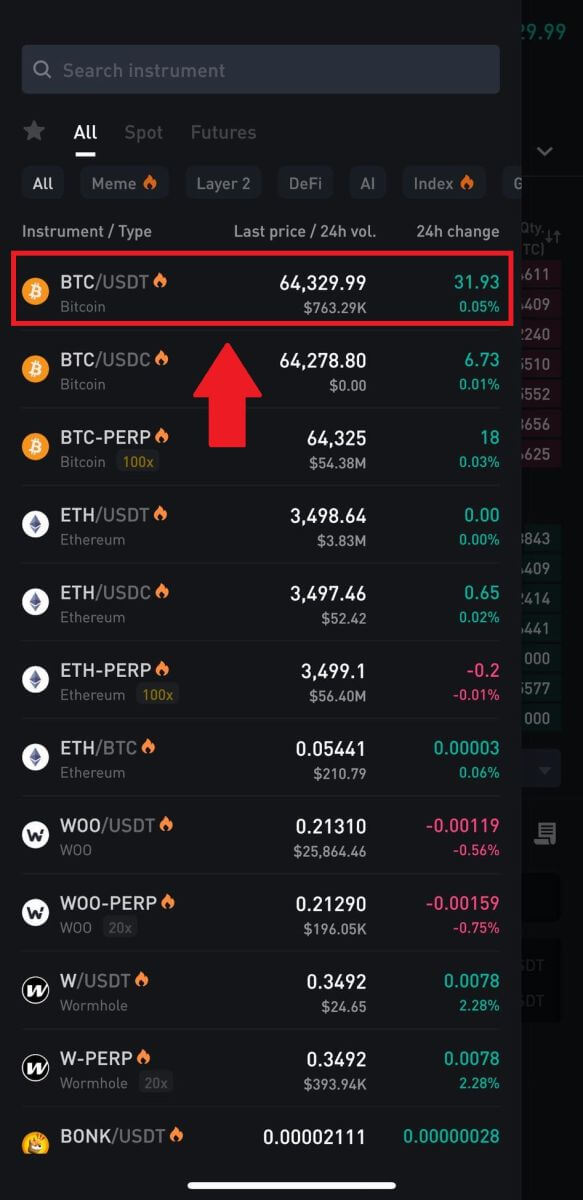Switch to the Futures tab
583x1200 pixels.
click(222, 132)
